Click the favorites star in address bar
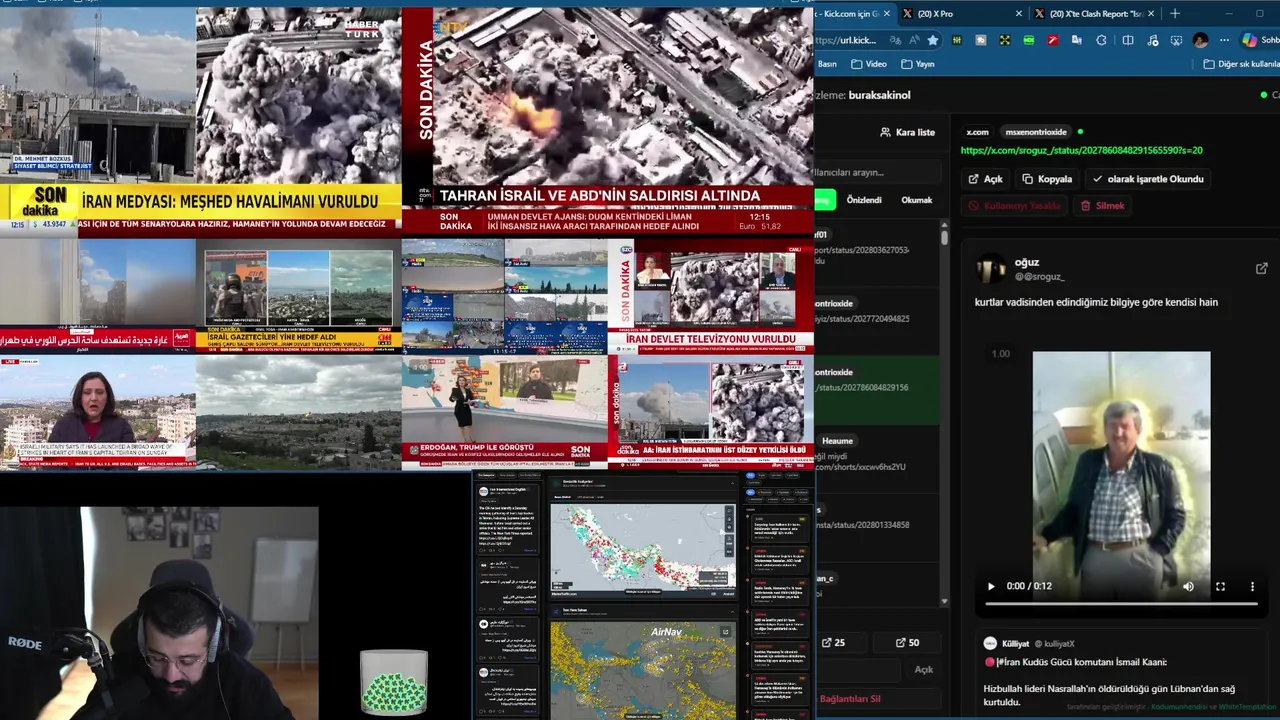 933,40
